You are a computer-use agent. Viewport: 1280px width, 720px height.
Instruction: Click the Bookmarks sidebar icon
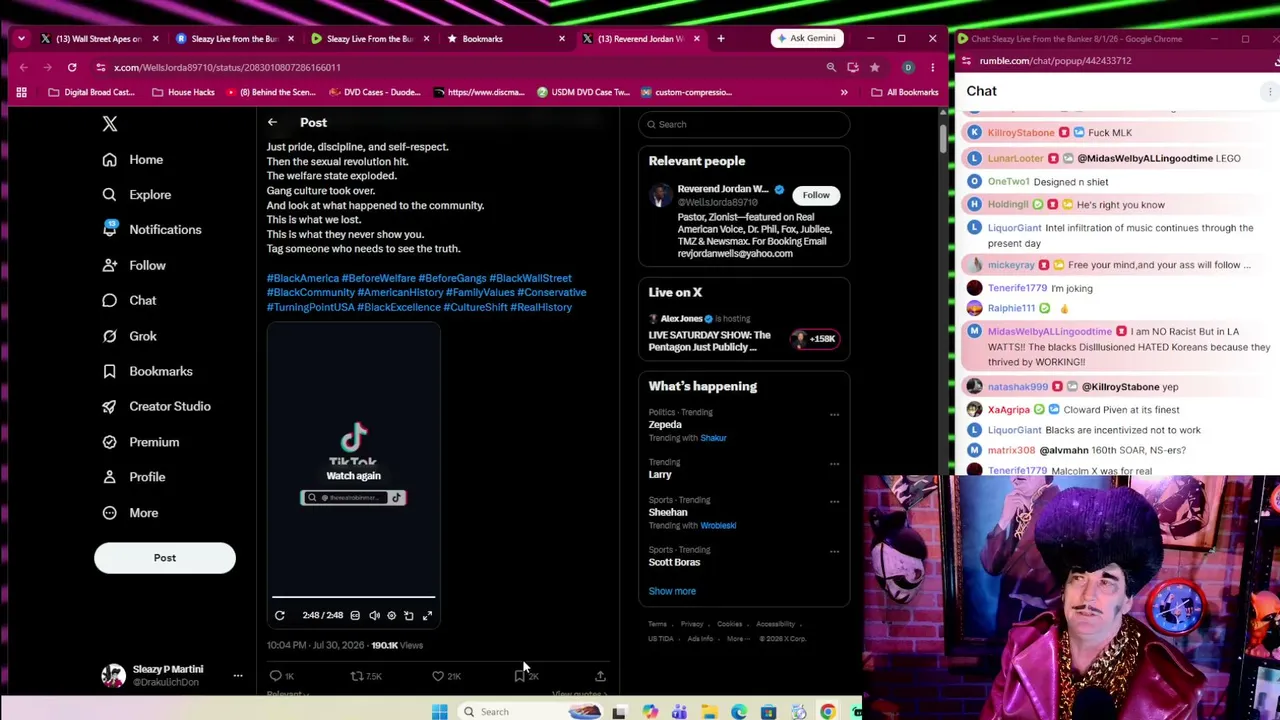coord(109,371)
